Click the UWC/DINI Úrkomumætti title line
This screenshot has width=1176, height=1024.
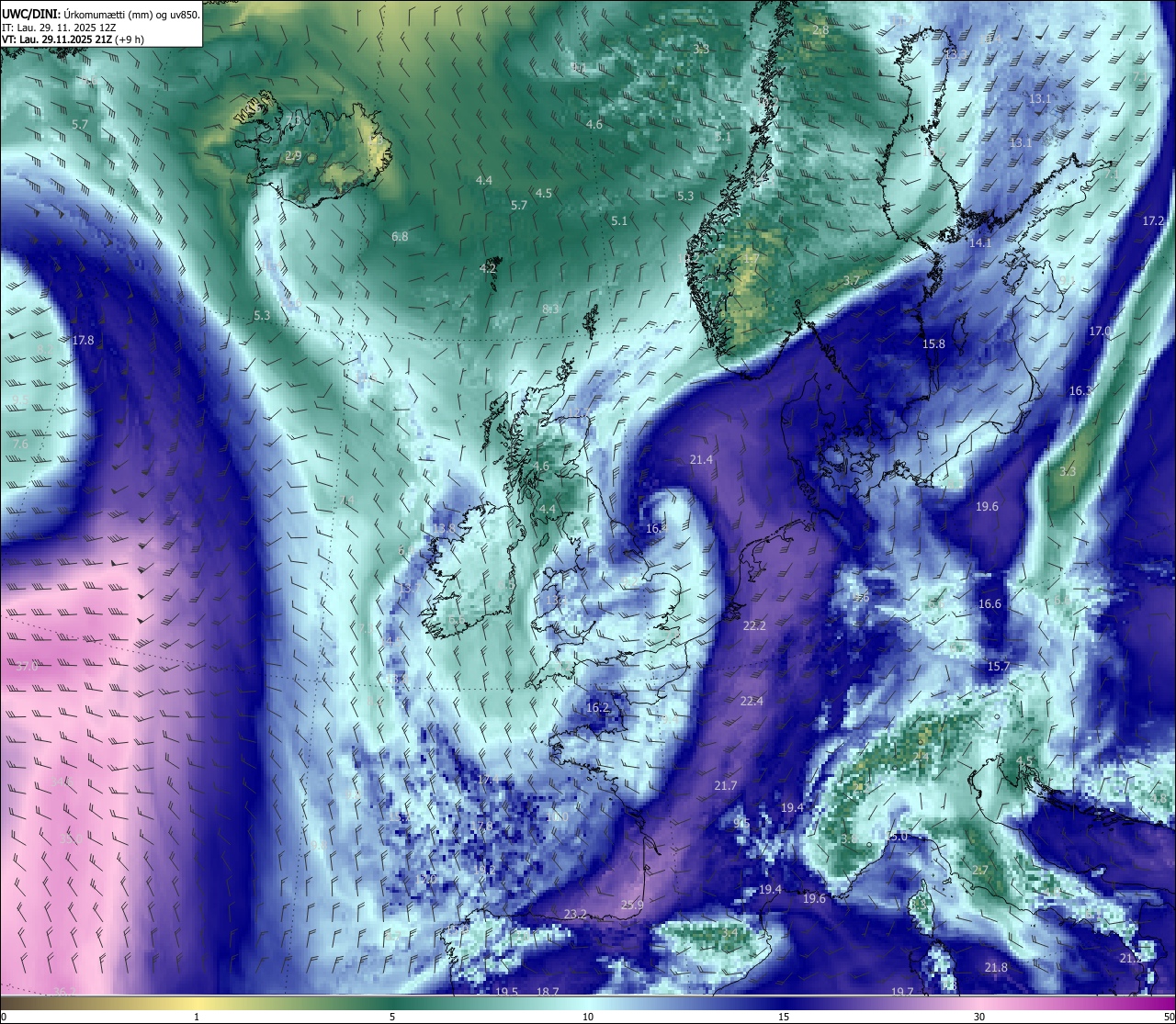[100, 14]
